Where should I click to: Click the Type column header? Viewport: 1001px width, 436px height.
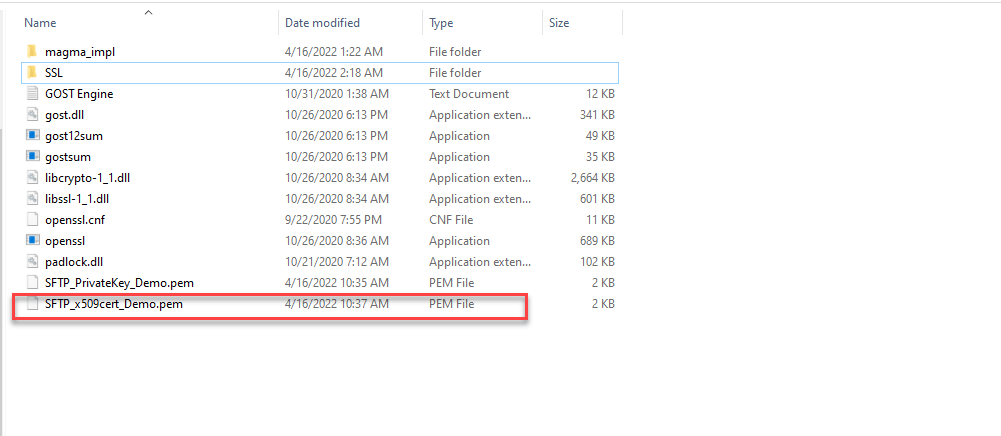click(x=441, y=22)
